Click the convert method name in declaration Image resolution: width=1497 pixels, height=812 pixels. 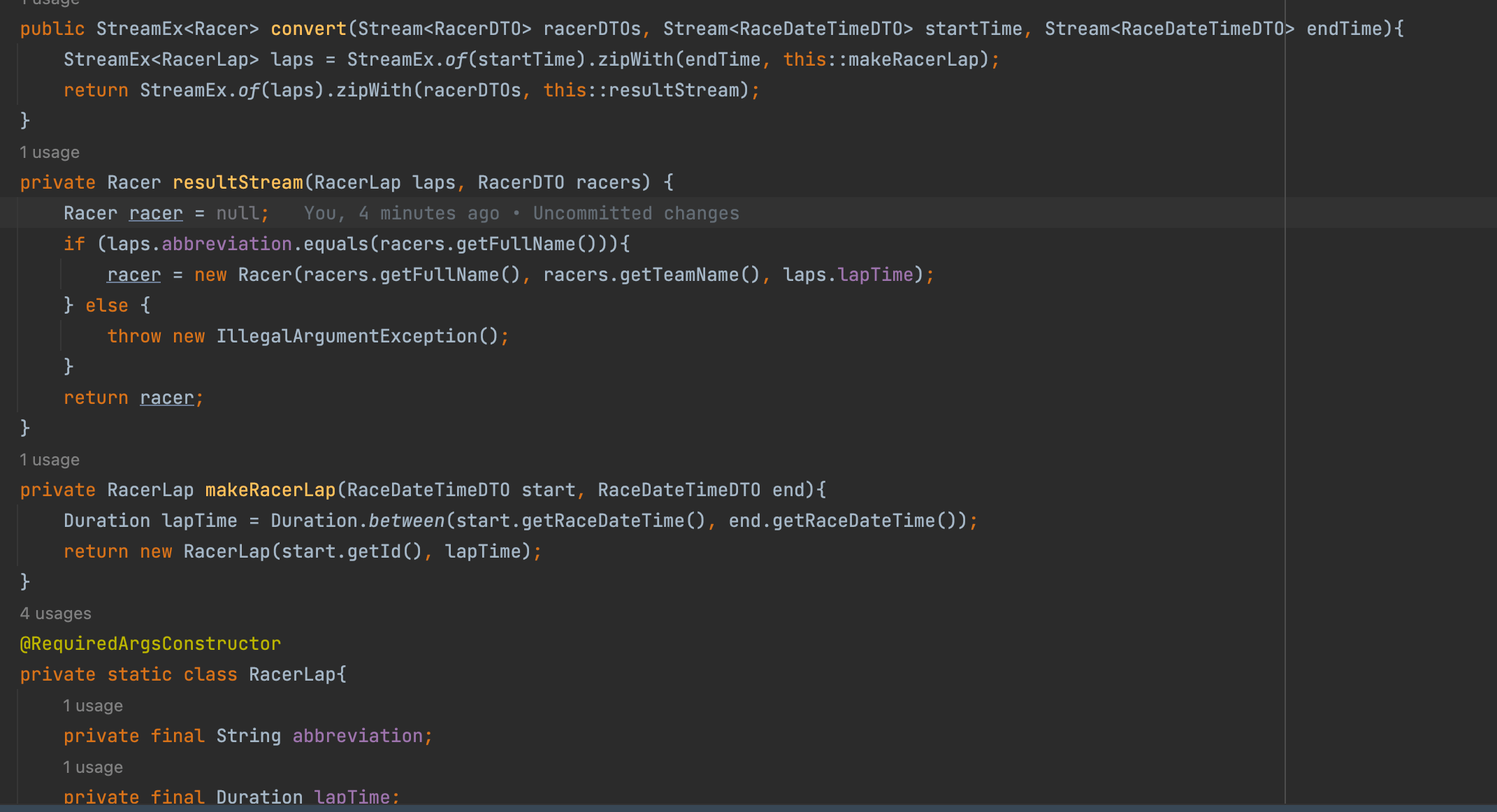click(308, 29)
